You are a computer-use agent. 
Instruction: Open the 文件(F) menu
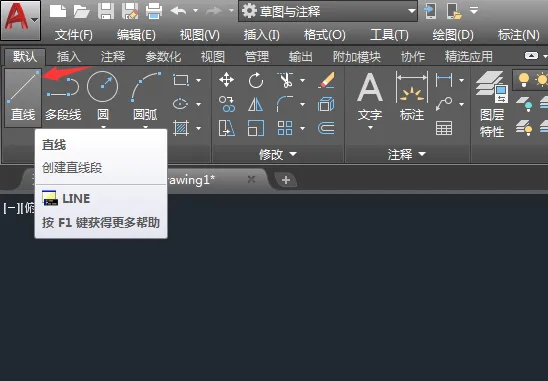tap(74, 35)
